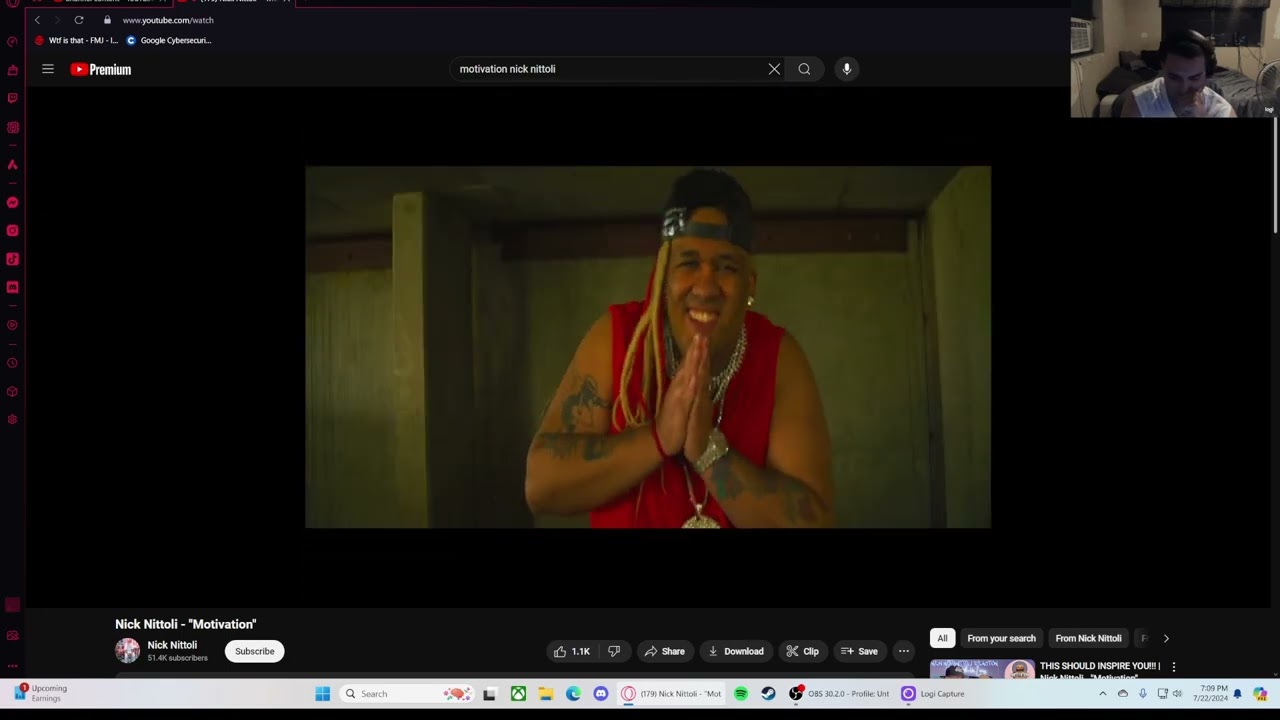Open Steam from the taskbar
The width and height of the screenshot is (1280, 720).
(768, 694)
